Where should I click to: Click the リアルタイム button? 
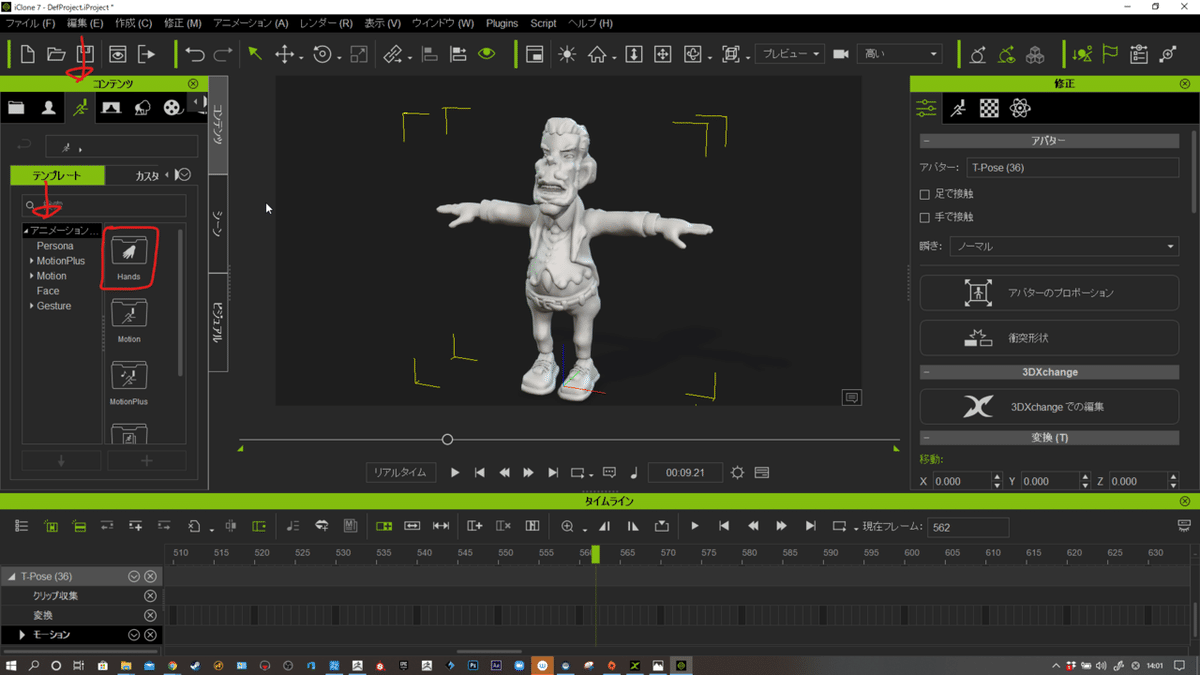[x=401, y=472]
